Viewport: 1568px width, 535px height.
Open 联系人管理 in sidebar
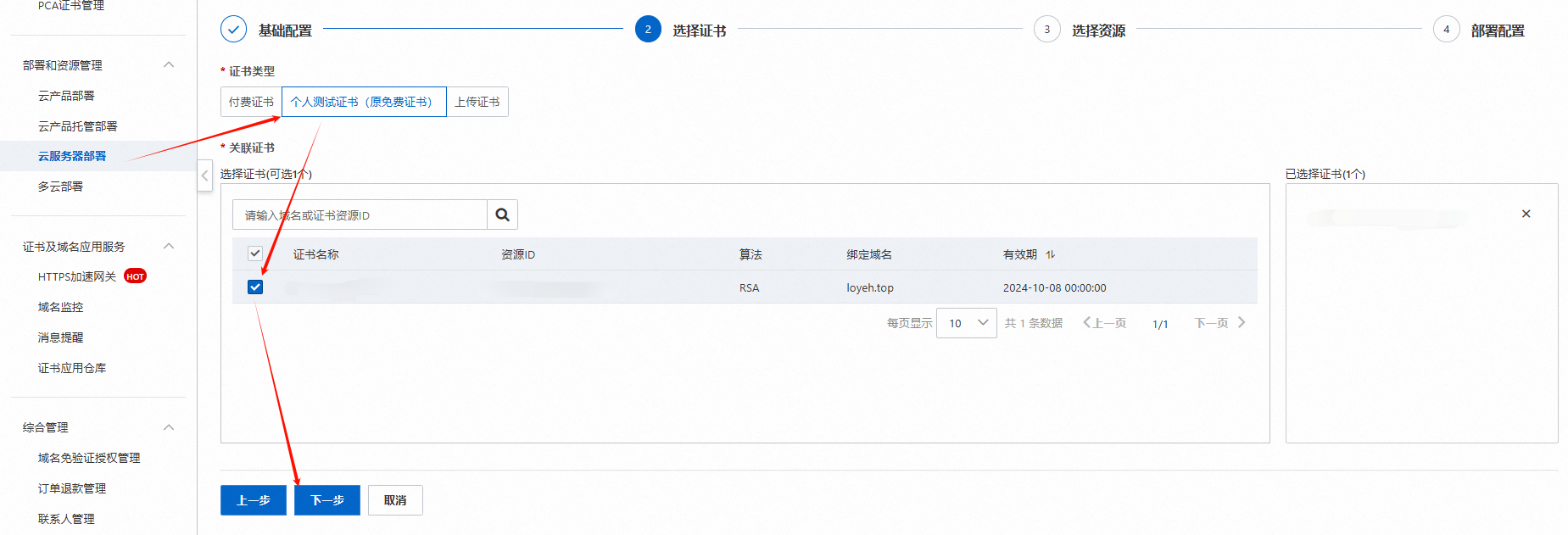[x=66, y=519]
